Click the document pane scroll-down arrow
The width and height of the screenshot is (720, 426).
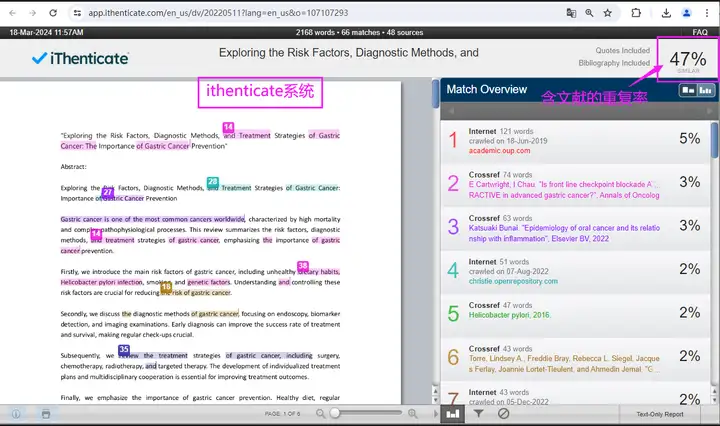coord(435,400)
